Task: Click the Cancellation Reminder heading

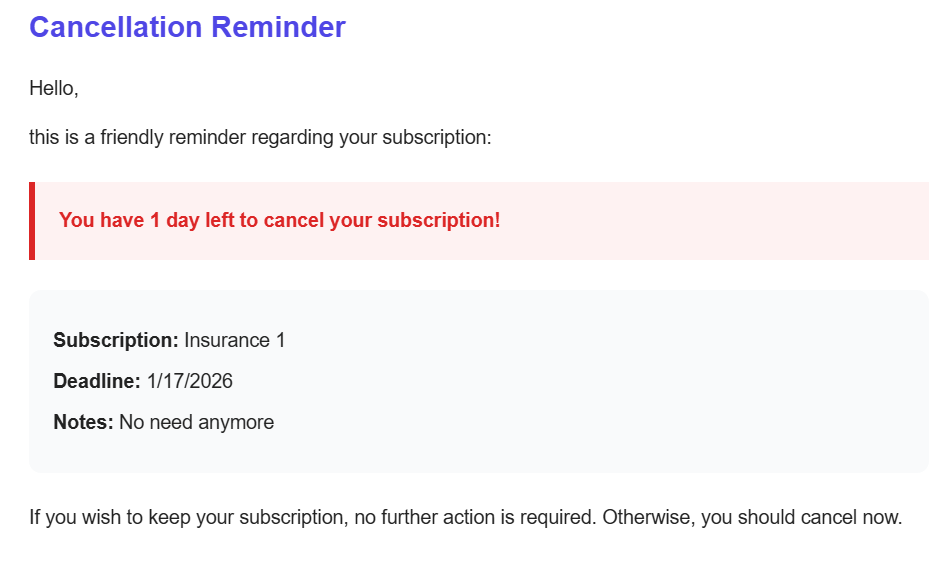Action: (x=187, y=27)
